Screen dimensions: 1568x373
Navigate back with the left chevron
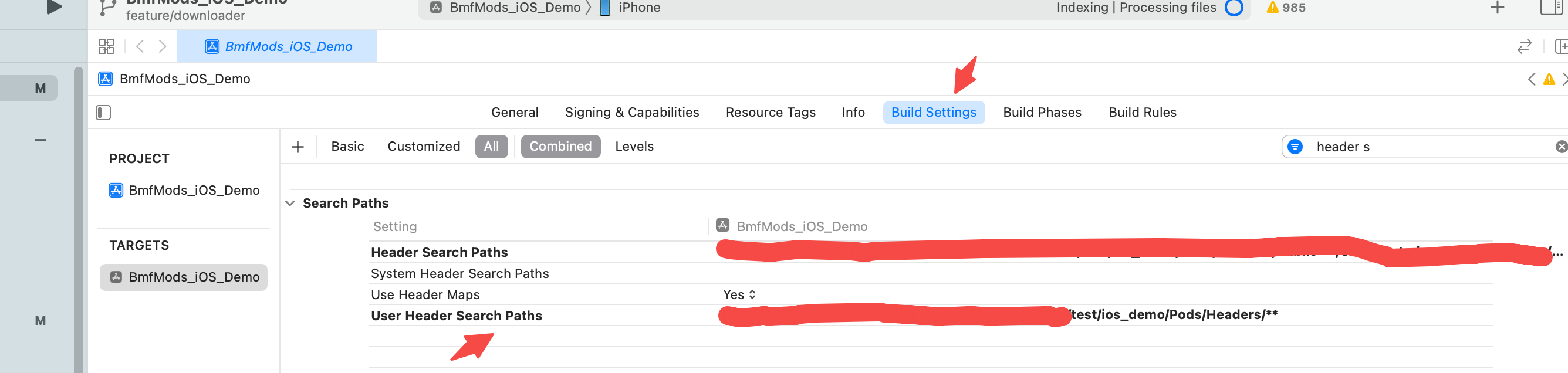click(140, 46)
